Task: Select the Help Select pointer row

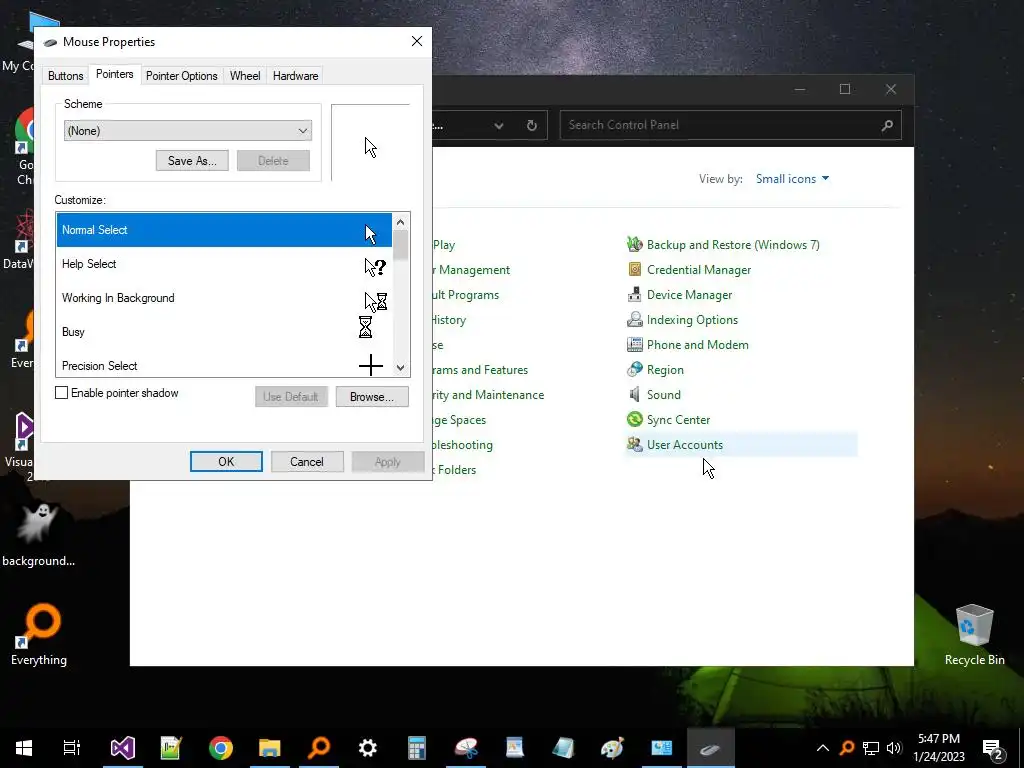Action: 224,264
